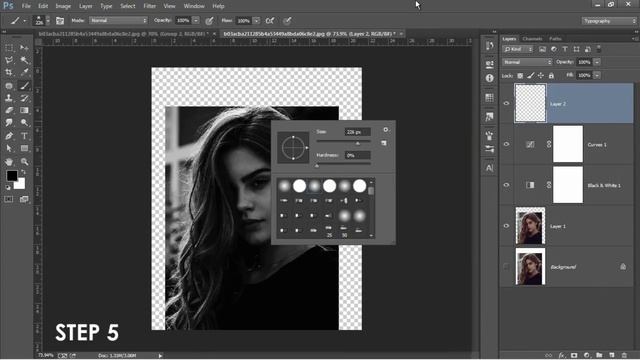Screen dimensions: 640x360
Task: Toggle lock all for layer
Action: (x=551, y=76)
